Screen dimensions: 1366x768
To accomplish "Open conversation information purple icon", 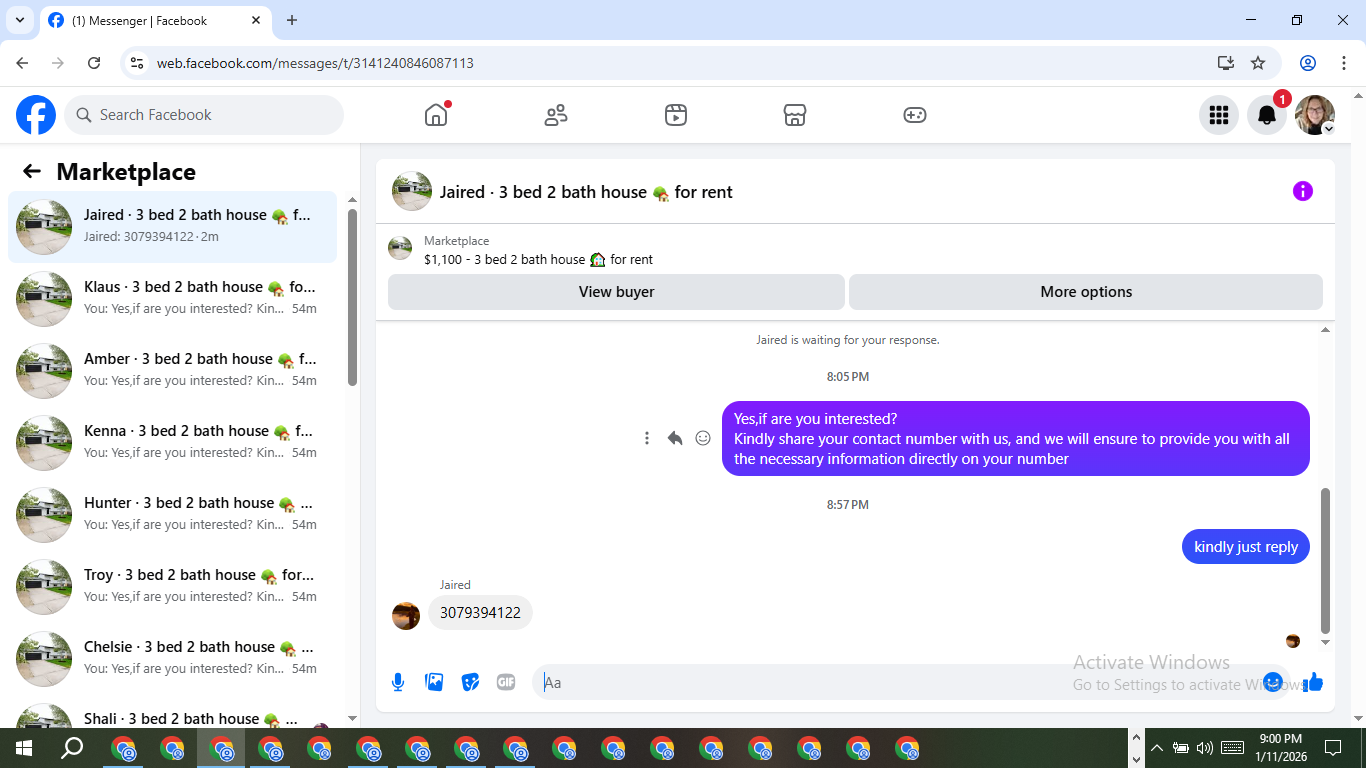I will pos(1303,191).
